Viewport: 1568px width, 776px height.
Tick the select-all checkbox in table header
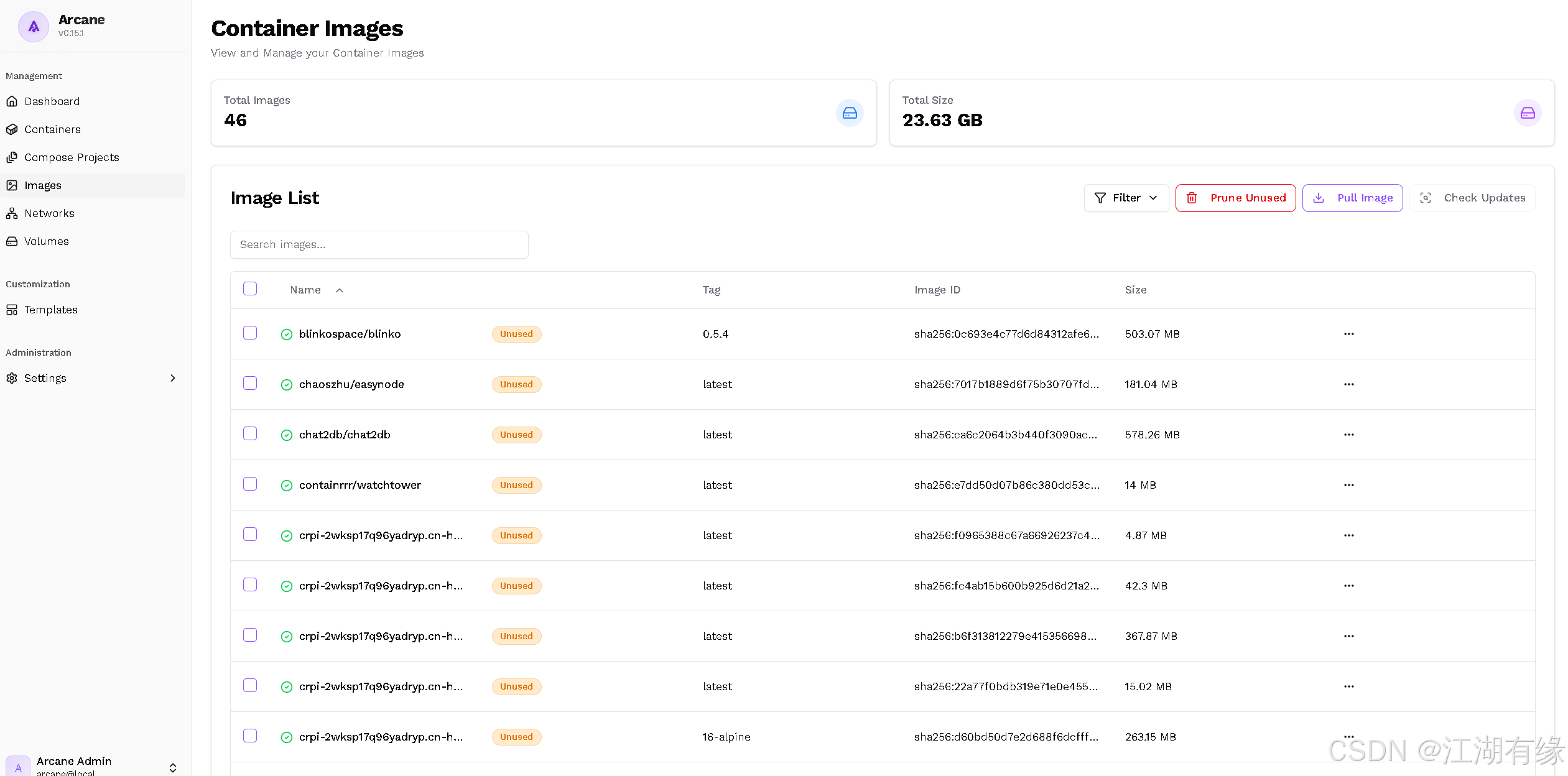pos(250,289)
